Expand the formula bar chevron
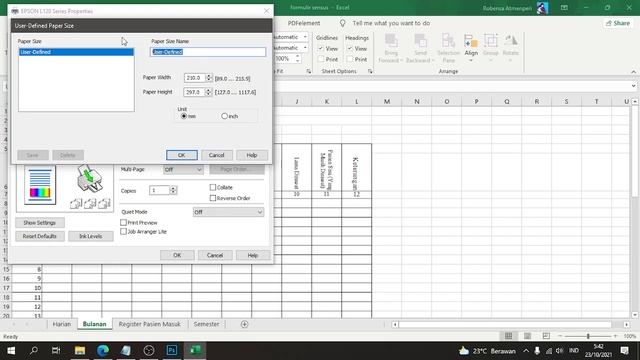This screenshot has height=360, width=640. [x=633, y=86]
